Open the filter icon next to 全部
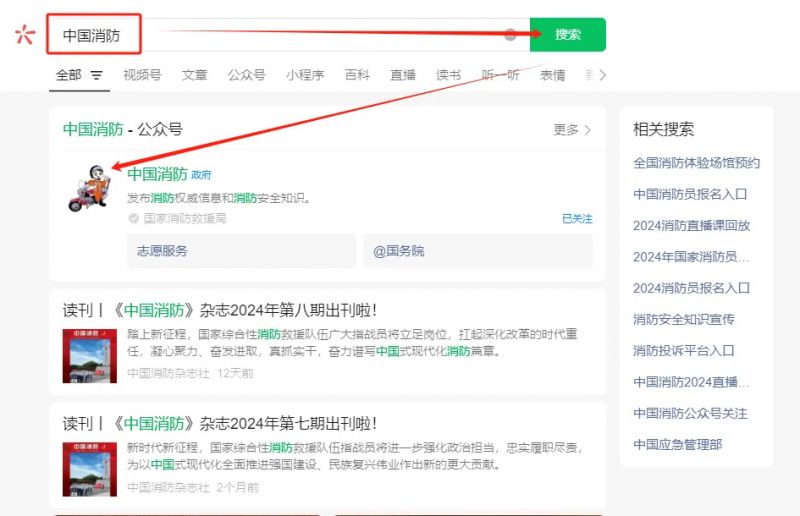 (x=96, y=75)
